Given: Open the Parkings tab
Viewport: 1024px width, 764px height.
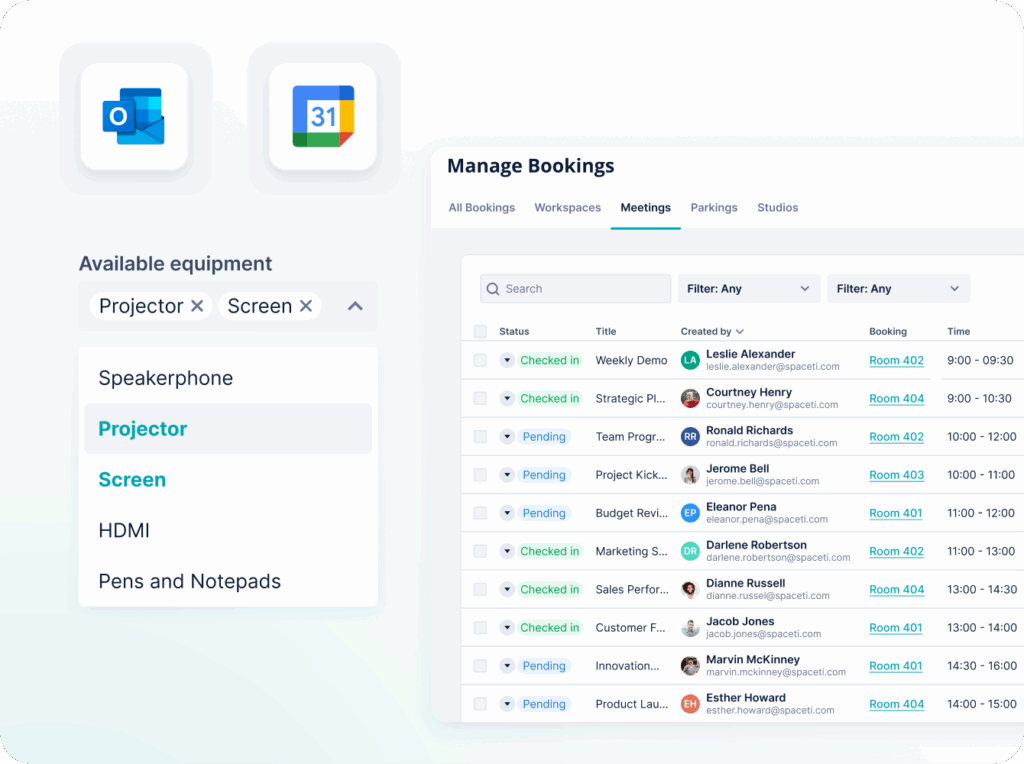Looking at the screenshot, I should (713, 208).
